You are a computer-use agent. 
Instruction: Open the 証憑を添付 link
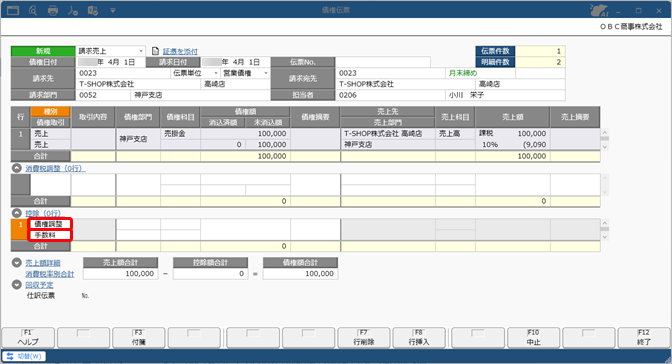(180, 51)
